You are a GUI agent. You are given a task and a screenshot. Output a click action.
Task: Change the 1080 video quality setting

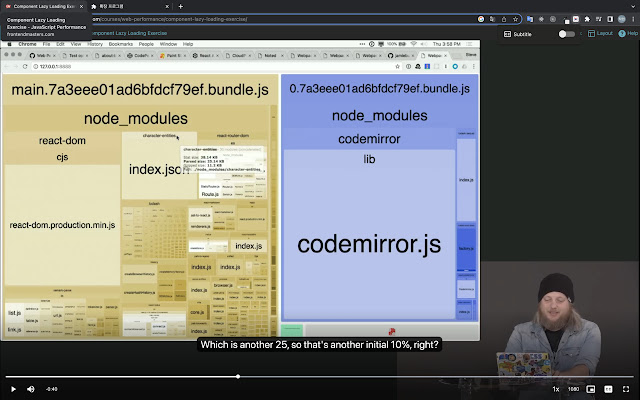coord(573,388)
